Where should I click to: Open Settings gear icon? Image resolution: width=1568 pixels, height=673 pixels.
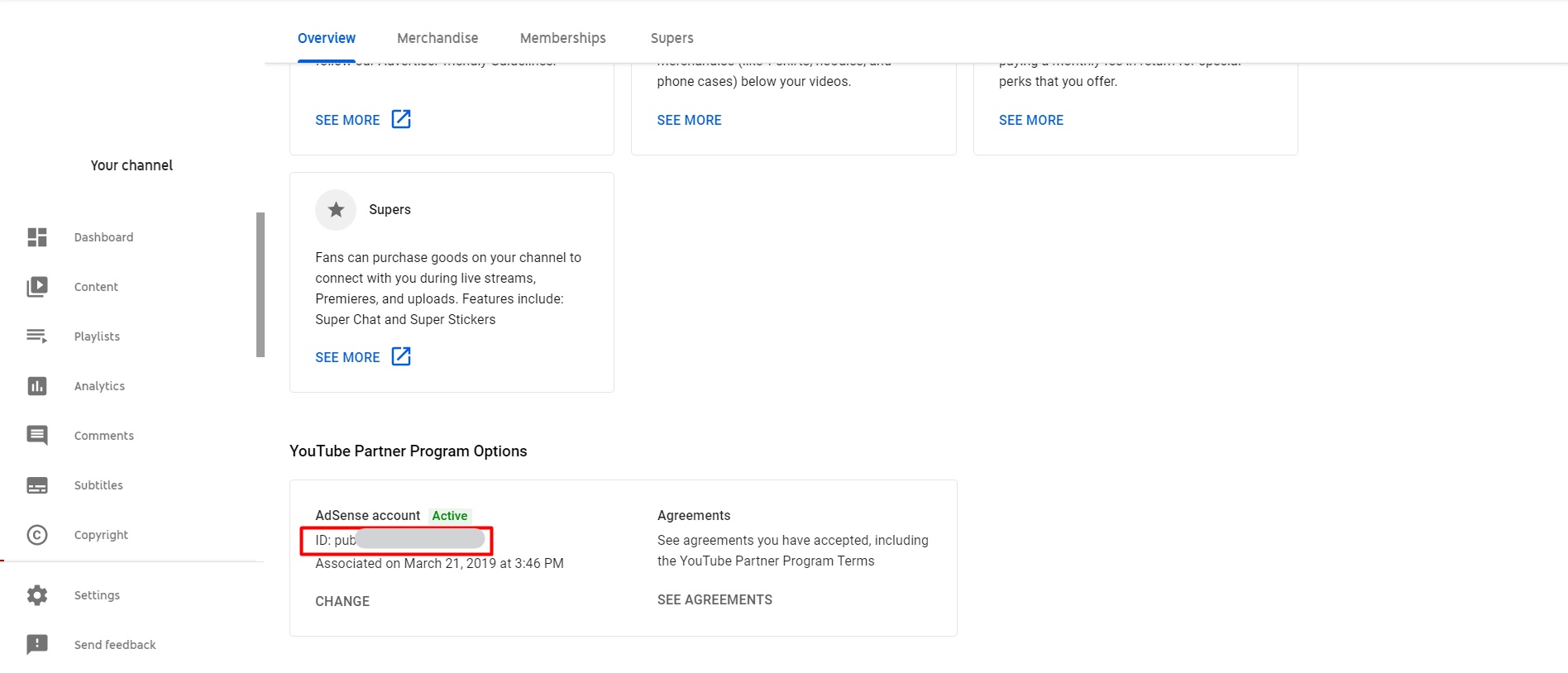(x=37, y=595)
